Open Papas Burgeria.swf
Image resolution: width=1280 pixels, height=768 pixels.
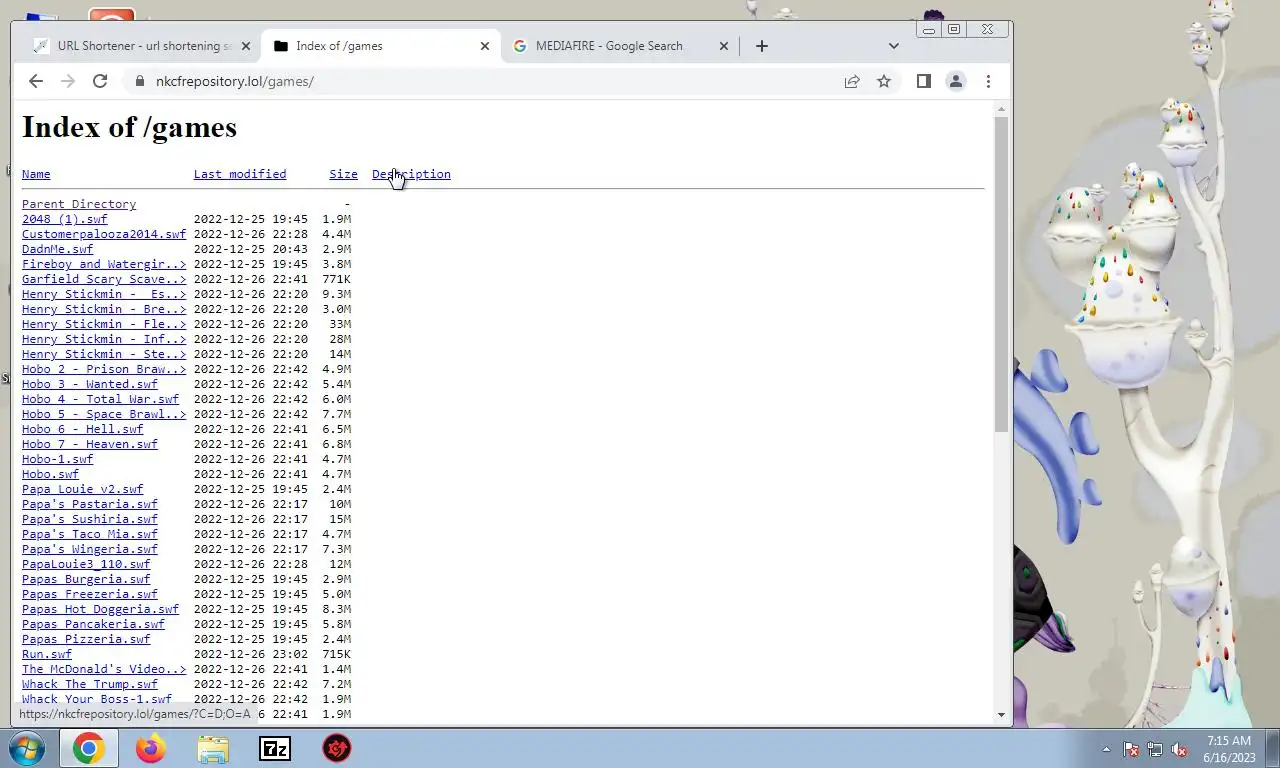86,579
